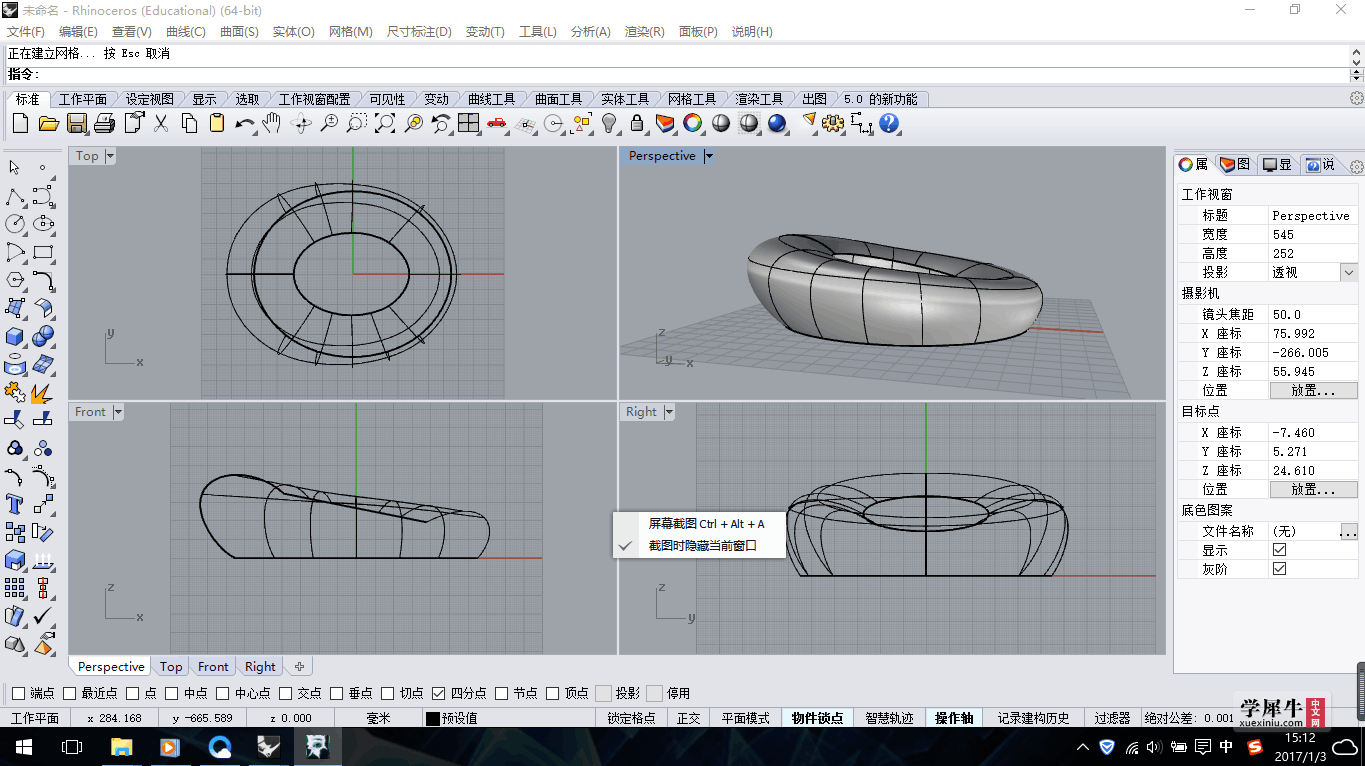Uncheck the 灰阶 checkbox in properties panel

1279,569
